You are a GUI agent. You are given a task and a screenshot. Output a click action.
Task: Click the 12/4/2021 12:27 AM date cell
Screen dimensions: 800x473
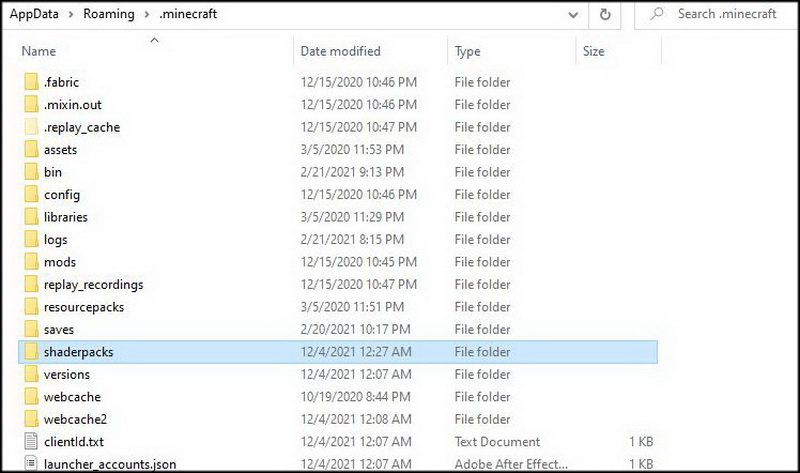[356, 352]
